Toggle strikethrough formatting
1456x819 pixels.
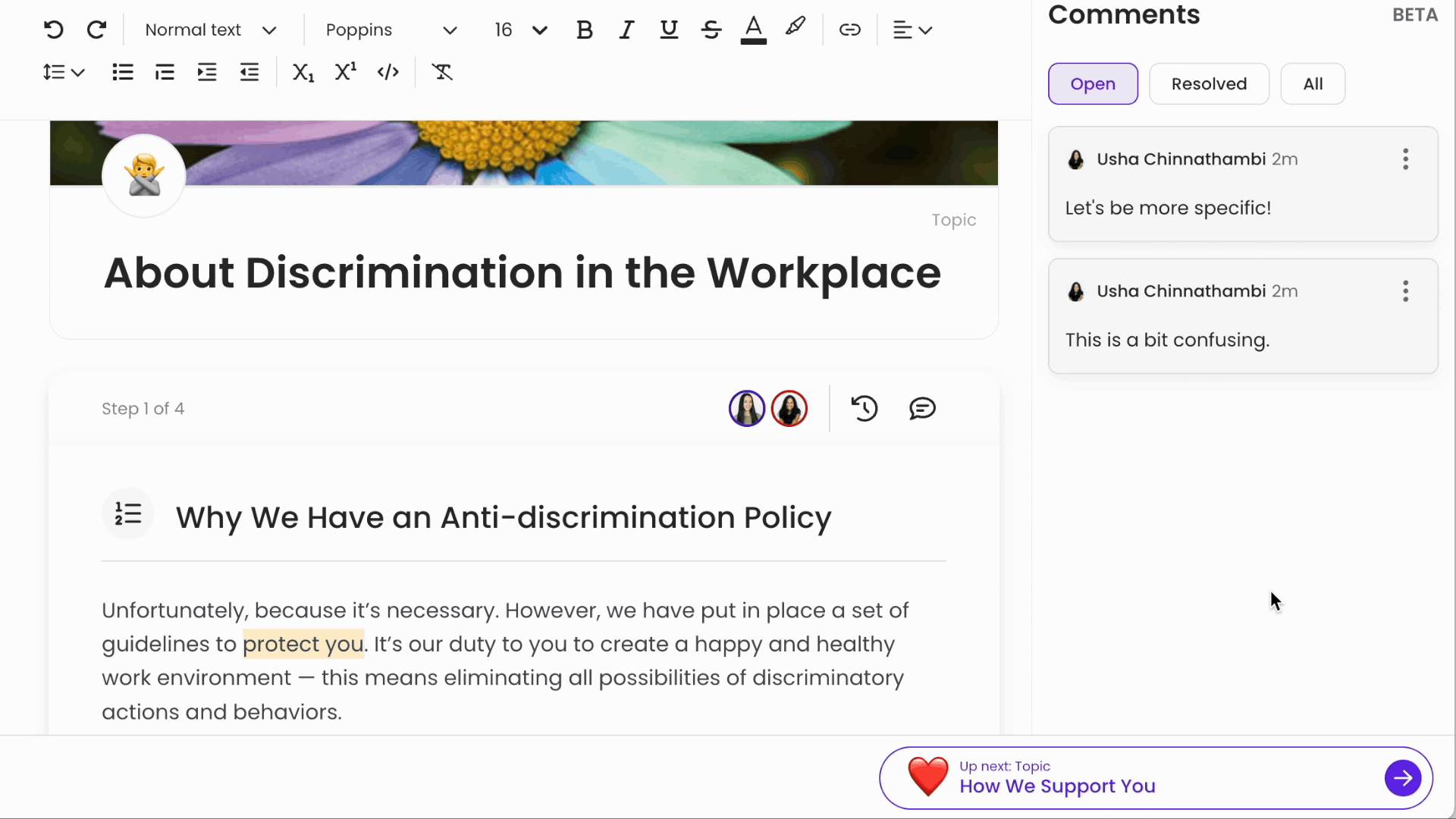(711, 30)
